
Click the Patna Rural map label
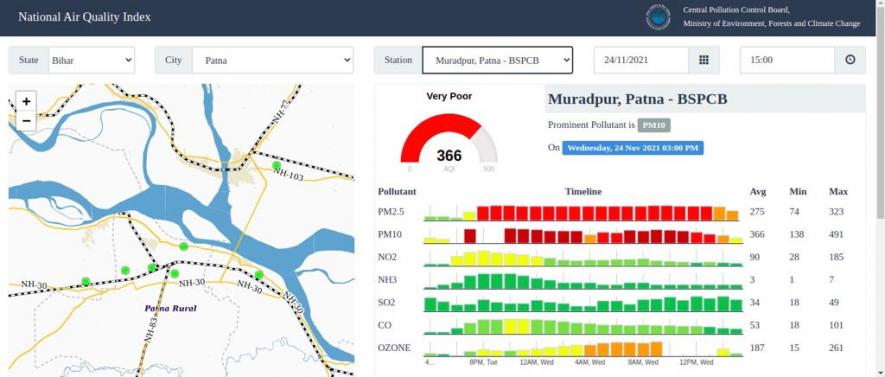[x=170, y=309]
